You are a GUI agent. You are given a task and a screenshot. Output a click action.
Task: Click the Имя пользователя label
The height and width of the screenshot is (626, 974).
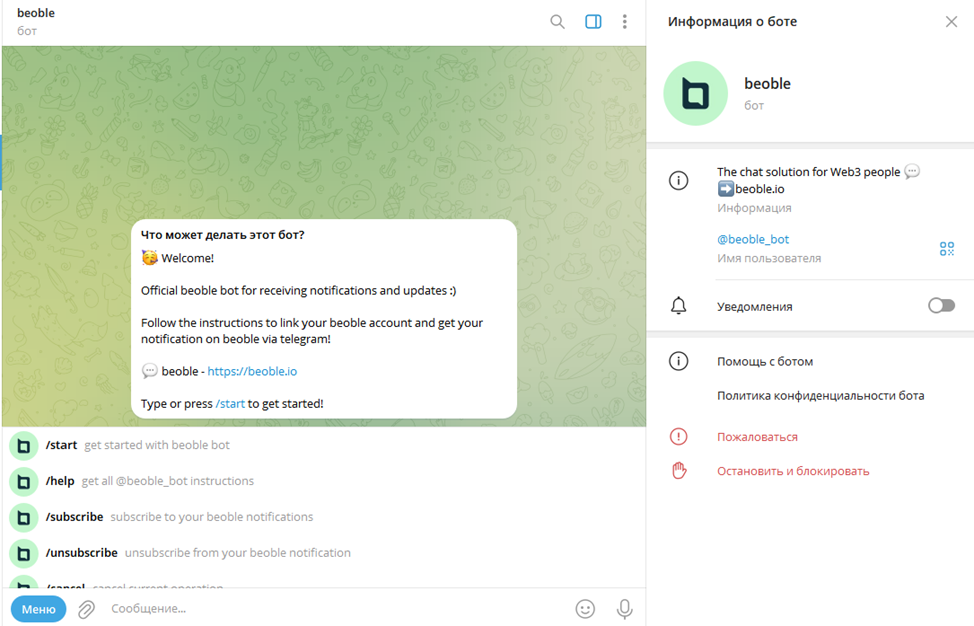click(x=769, y=258)
